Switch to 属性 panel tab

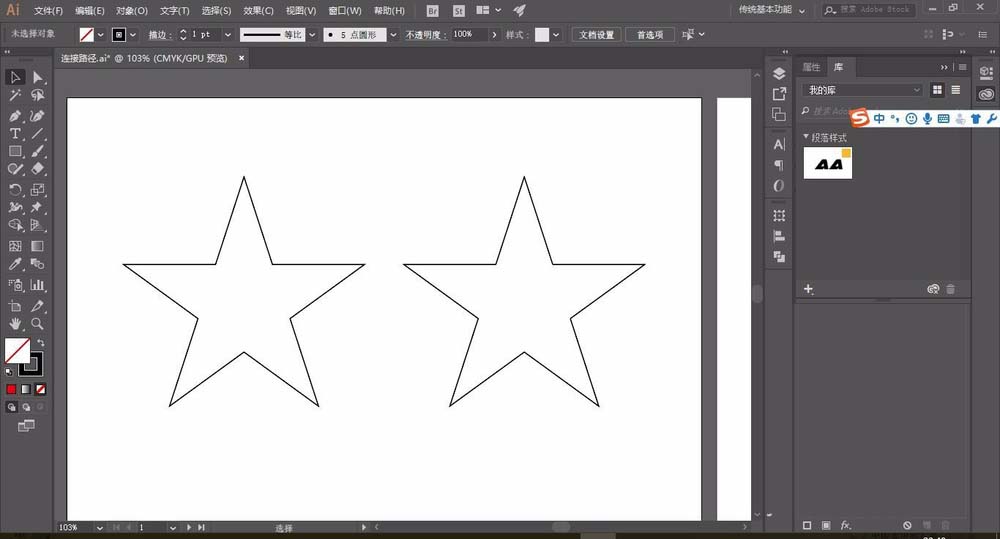click(x=811, y=67)
